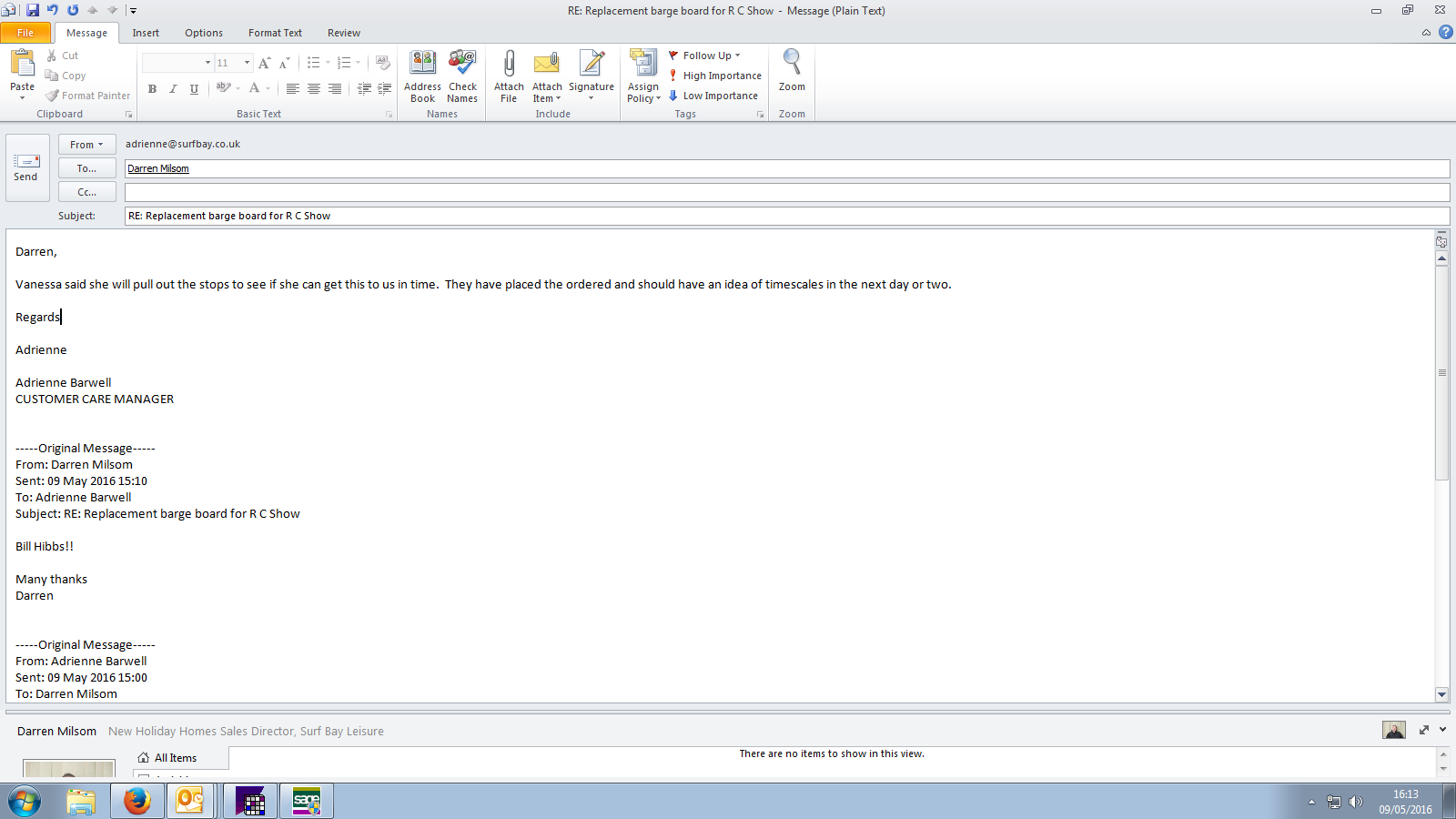The width and height of the screenshot is (1456, 819).
Task: Apply bullet list formatting
Action: coord(313,63)
